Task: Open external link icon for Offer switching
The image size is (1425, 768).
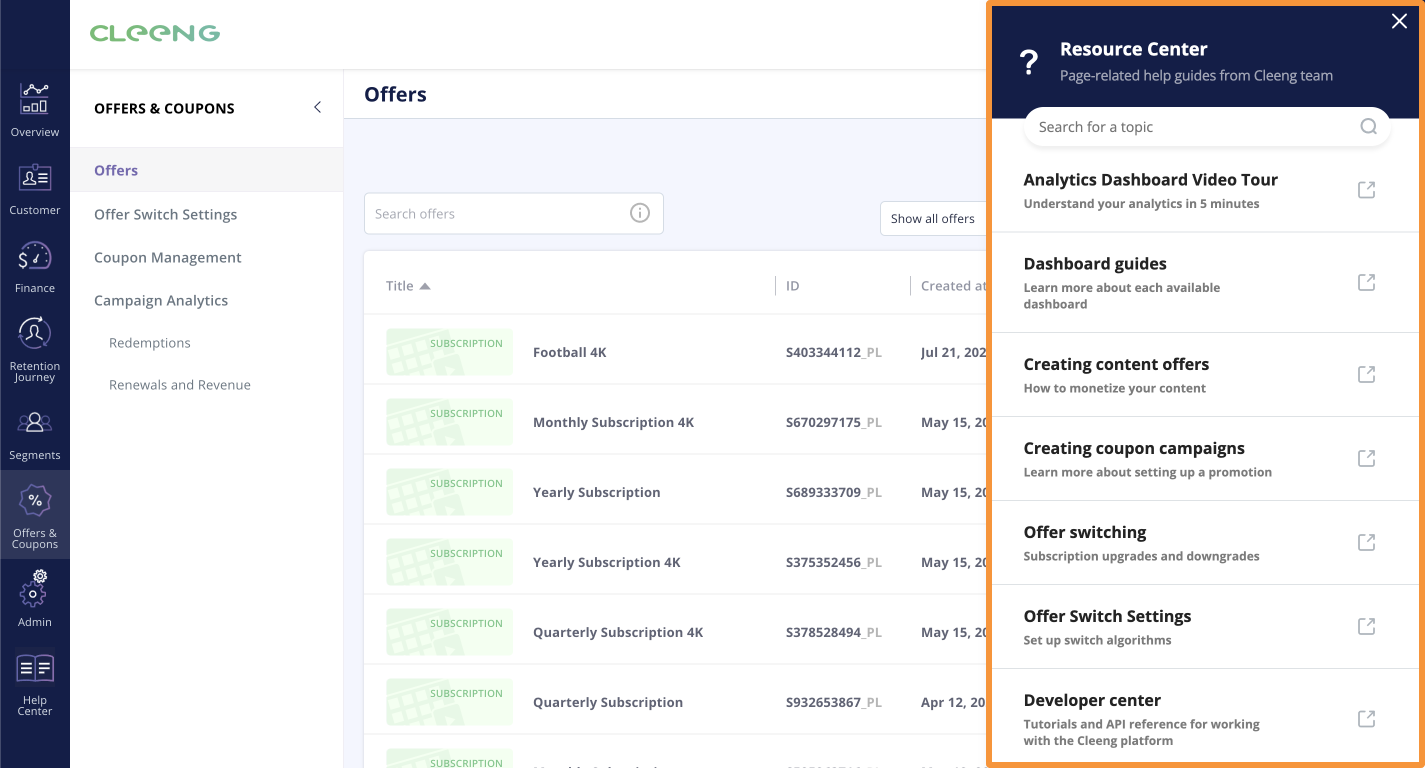Action: [x=1366, y=542]
